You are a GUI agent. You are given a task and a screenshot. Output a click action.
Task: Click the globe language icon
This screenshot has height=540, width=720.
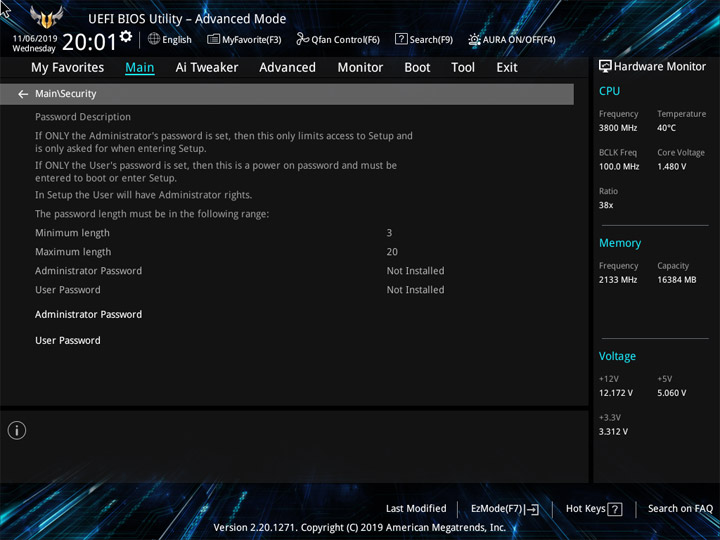pos(154,39)
